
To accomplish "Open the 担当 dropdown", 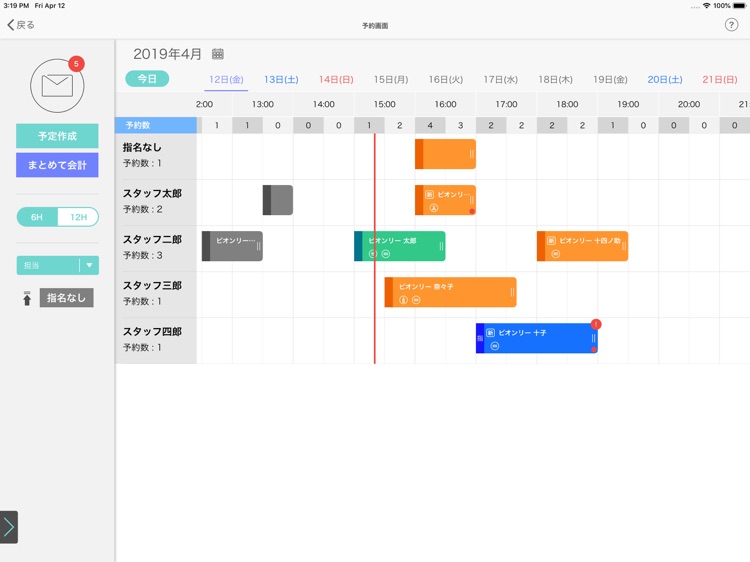I will pos(58,265).
